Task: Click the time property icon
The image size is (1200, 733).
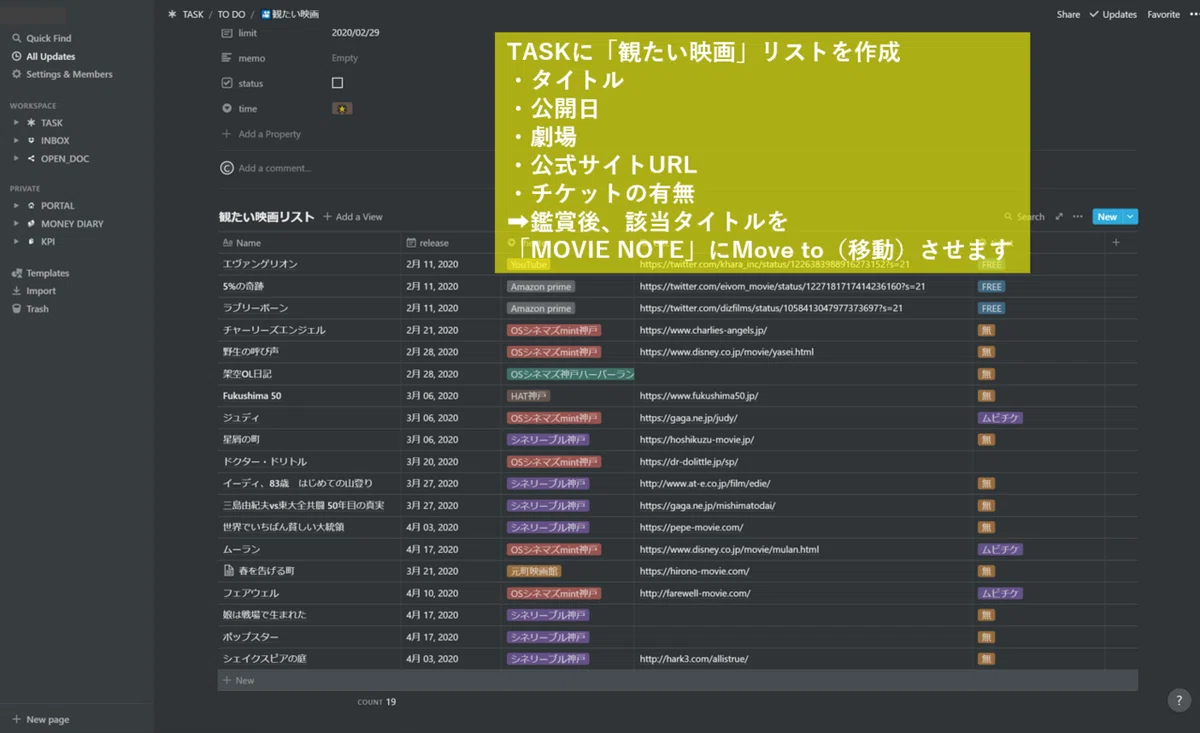Action: (227, 108)
